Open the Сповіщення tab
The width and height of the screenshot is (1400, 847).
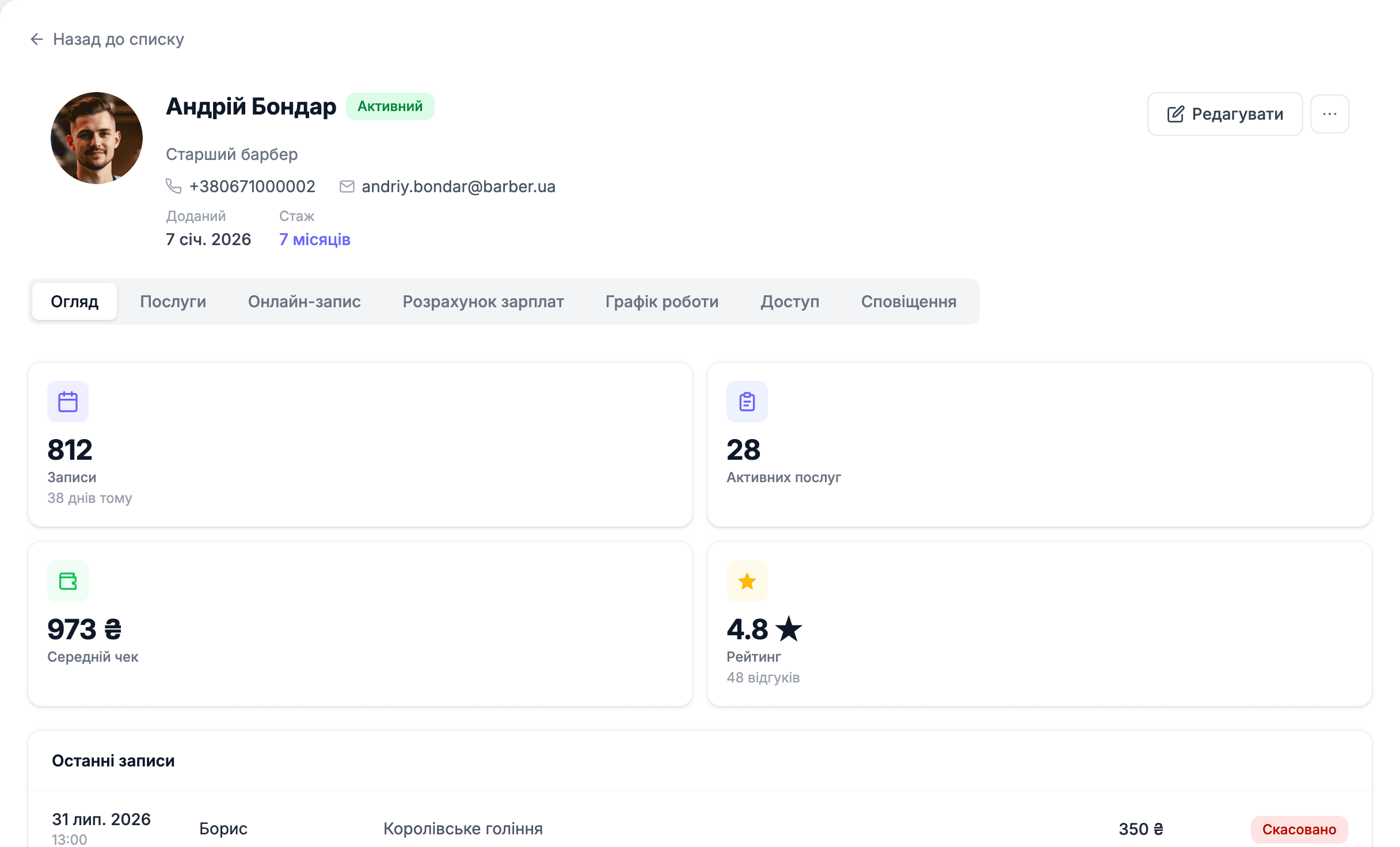[909, 302]
